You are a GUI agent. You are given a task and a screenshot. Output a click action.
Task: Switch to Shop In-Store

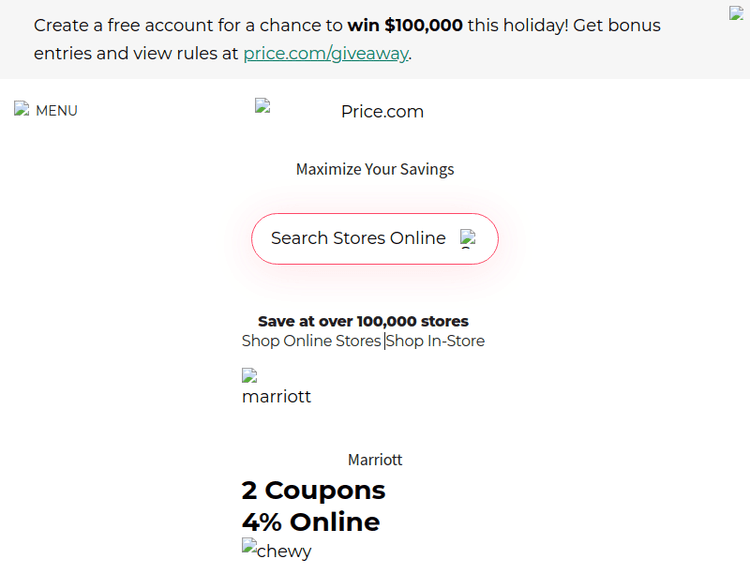[436, 341]
